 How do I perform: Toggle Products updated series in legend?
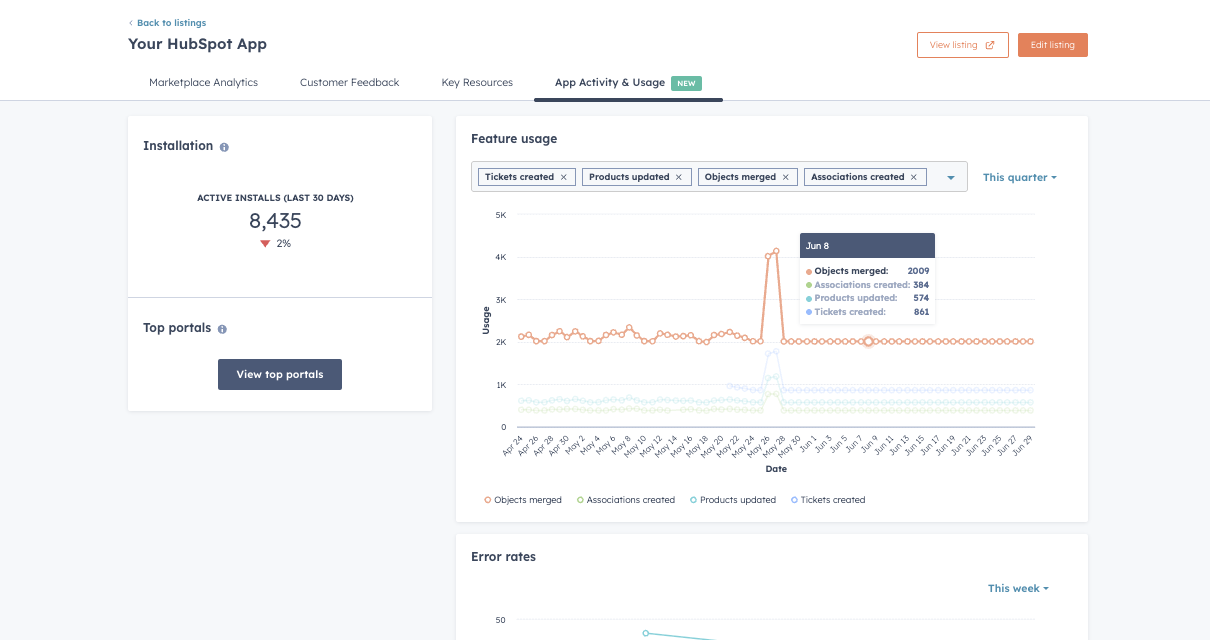click(x=733, y=500)
